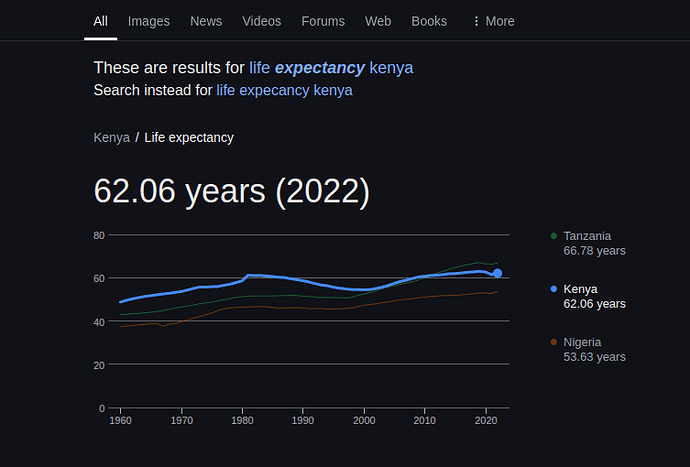Click the blue endpoint marker on Kenya line
The height and width of the screenshot is (467, 690).
click(x=497, y=273)
